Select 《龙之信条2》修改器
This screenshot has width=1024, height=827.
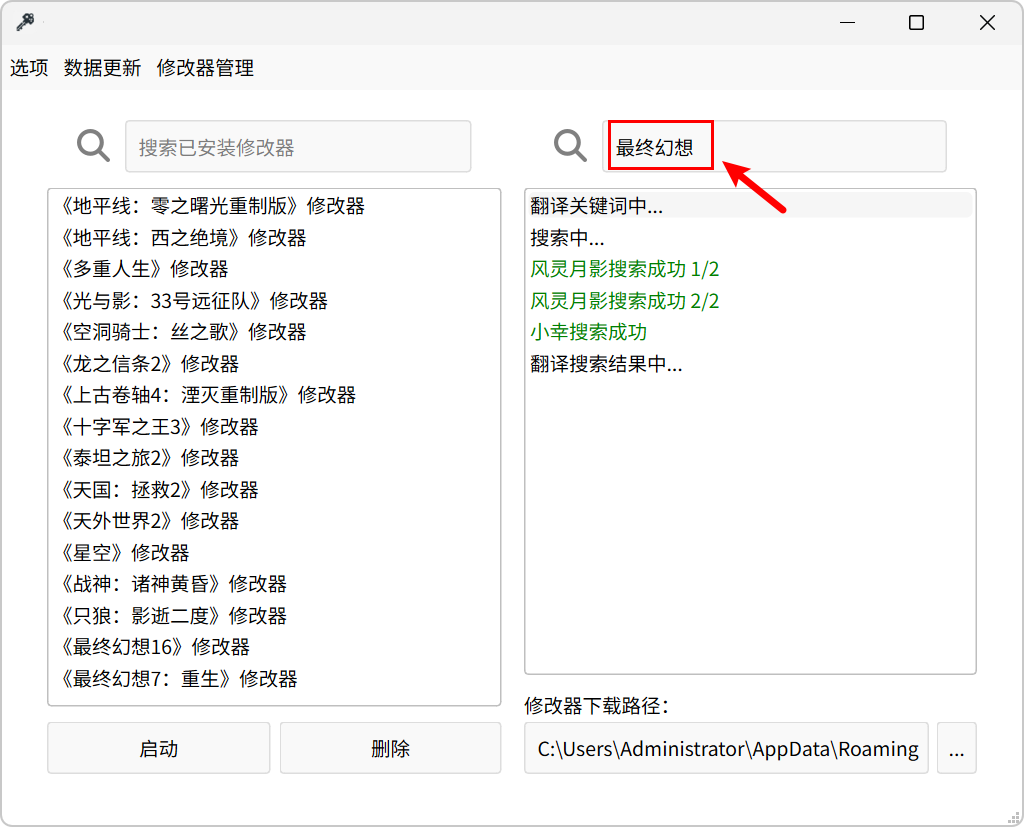pos(274,364)
